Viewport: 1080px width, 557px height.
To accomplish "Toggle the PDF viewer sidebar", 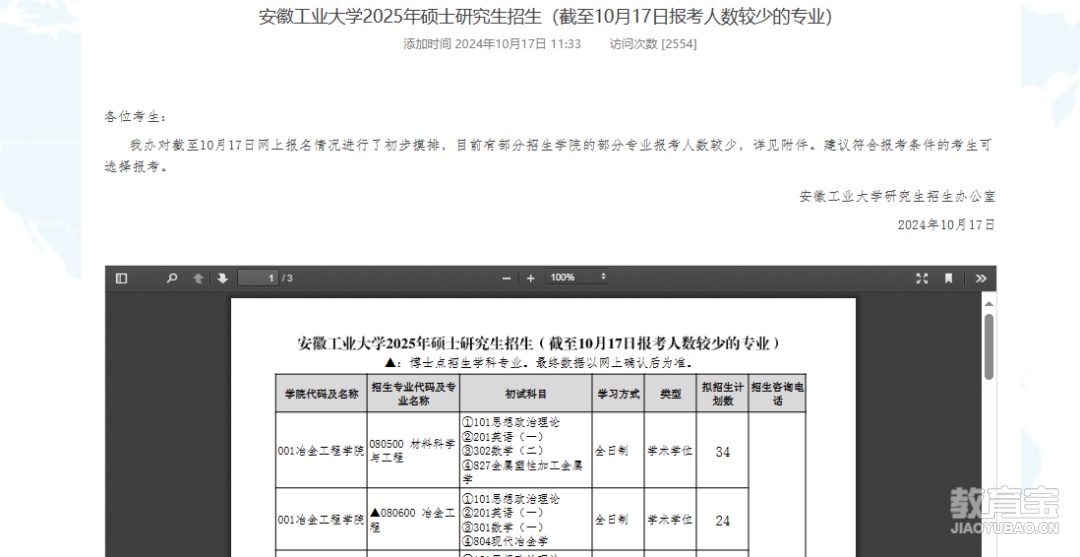I will [x=121, y=278].
